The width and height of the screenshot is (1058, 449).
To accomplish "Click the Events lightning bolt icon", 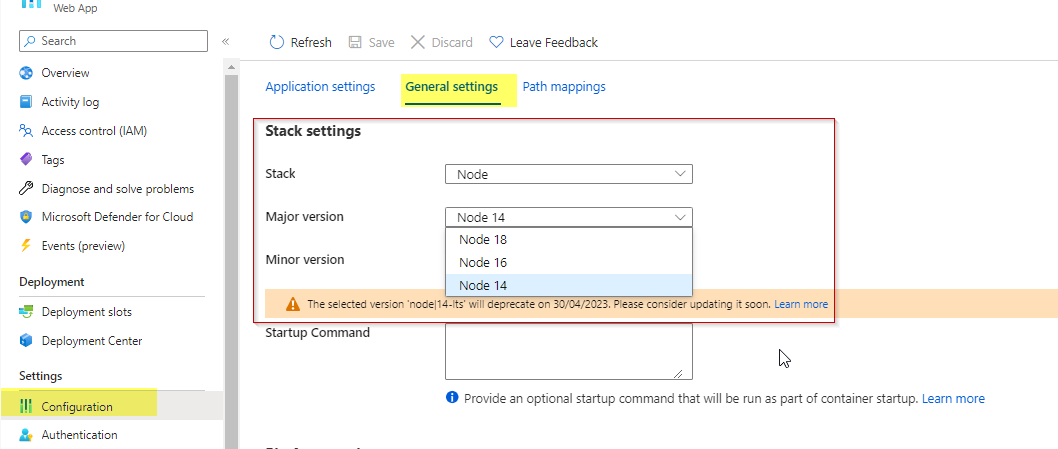I will 26,246.
